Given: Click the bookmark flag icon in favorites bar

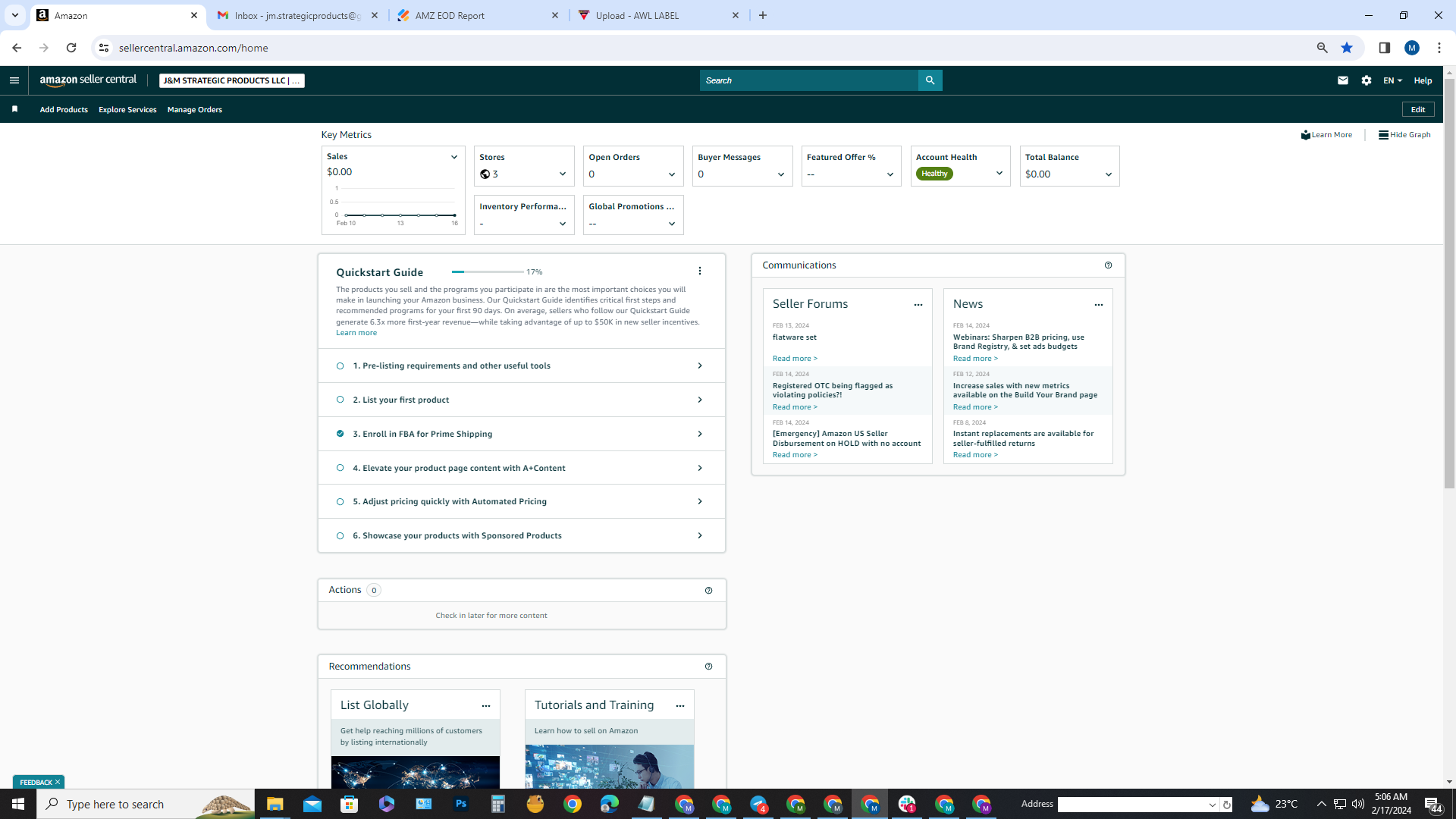Looking at the screenshot, I should click(x=14, y=109).
